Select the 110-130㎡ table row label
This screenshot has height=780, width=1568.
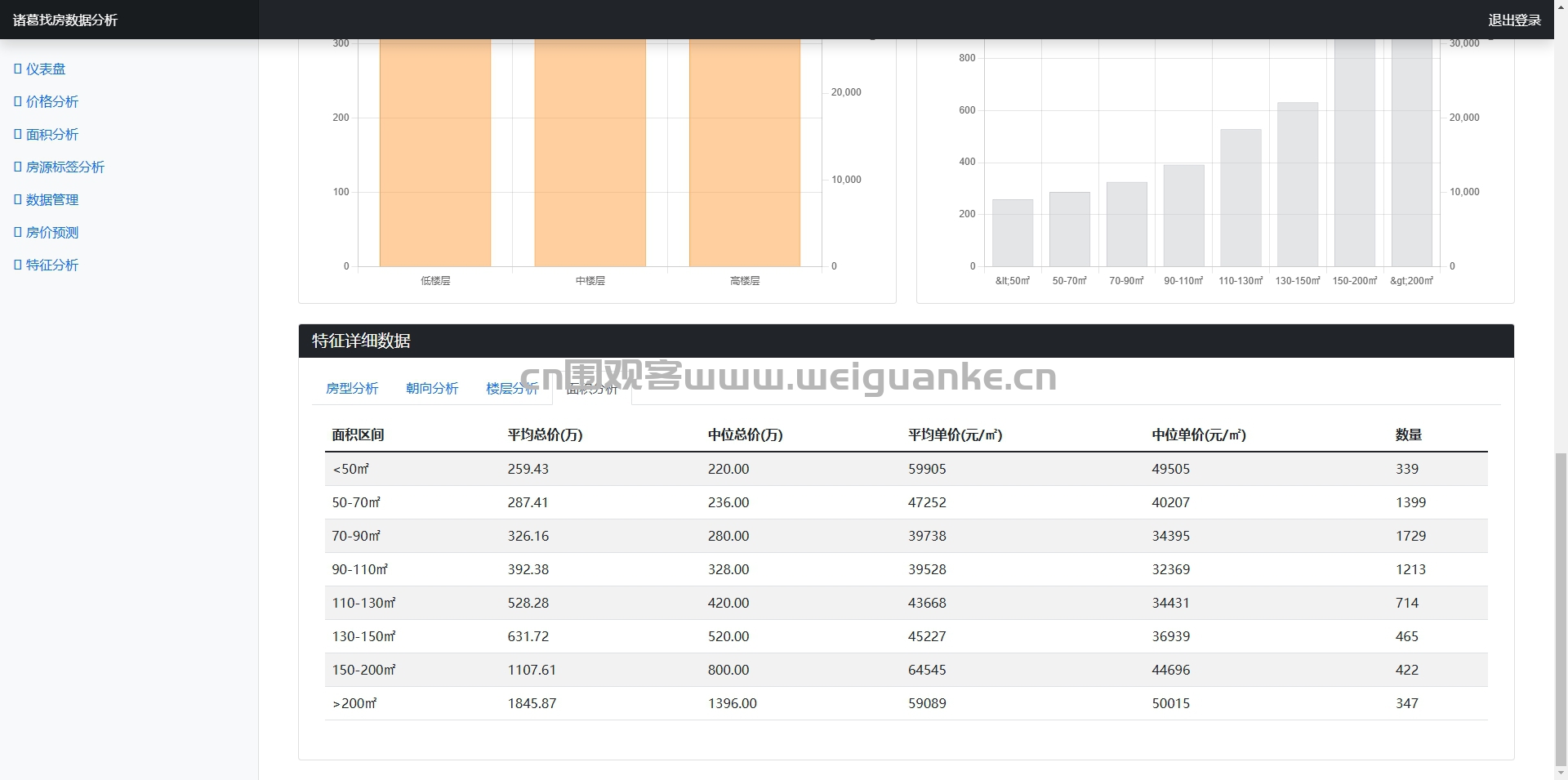click(363, 603)
